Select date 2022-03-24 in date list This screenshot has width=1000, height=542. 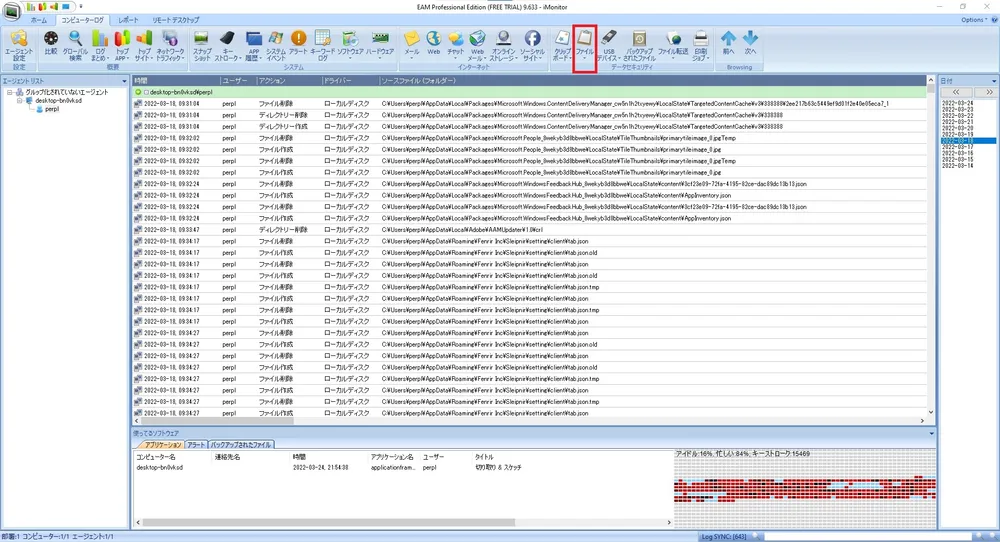(x=957, y=103)
